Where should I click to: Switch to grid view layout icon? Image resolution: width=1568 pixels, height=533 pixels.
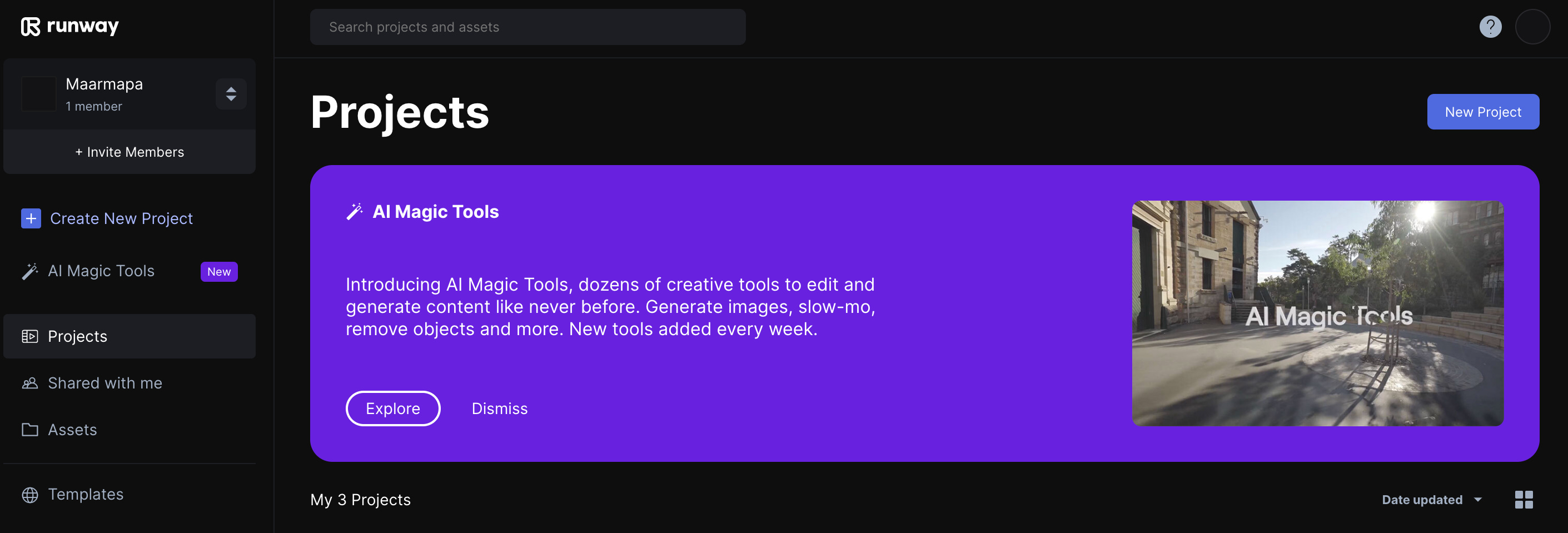click(x=1524, y=500)
